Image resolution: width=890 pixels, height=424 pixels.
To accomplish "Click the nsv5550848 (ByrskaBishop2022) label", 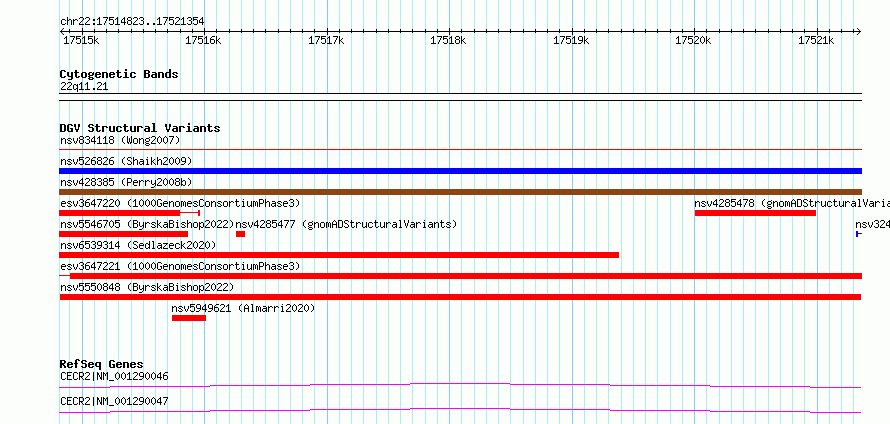I will (147, 287).
